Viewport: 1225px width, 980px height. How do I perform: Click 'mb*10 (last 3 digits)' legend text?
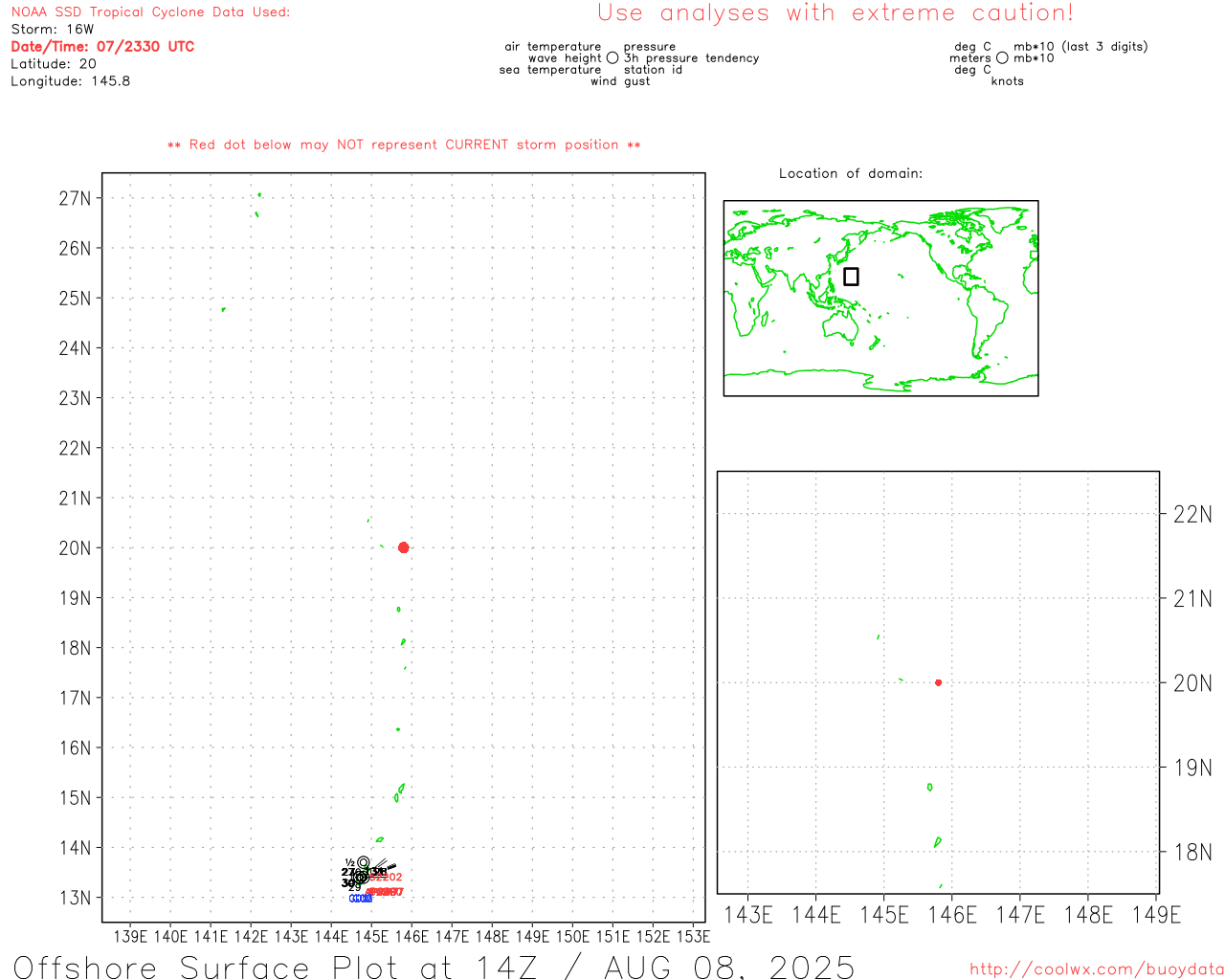tap(1080, 47)
